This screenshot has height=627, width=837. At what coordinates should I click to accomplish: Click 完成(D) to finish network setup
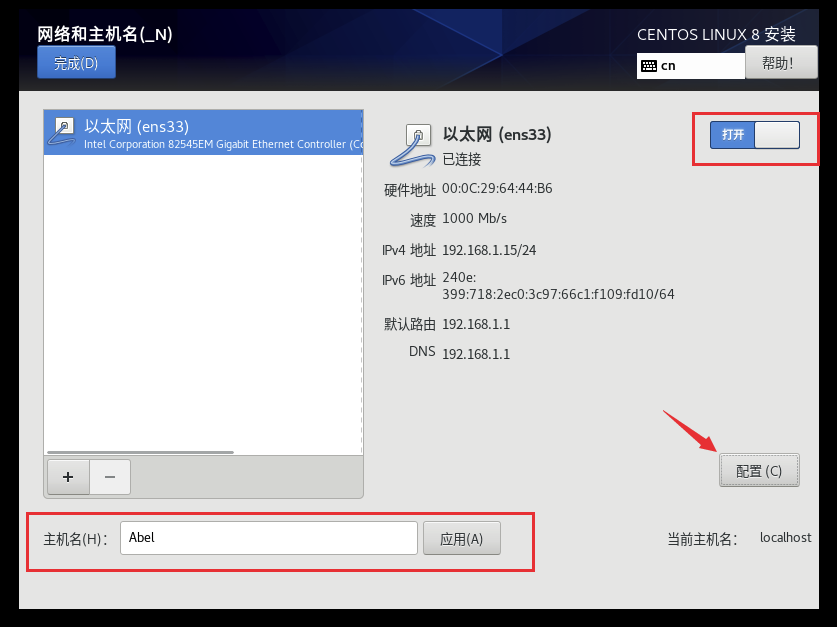(x=76, y=62)
